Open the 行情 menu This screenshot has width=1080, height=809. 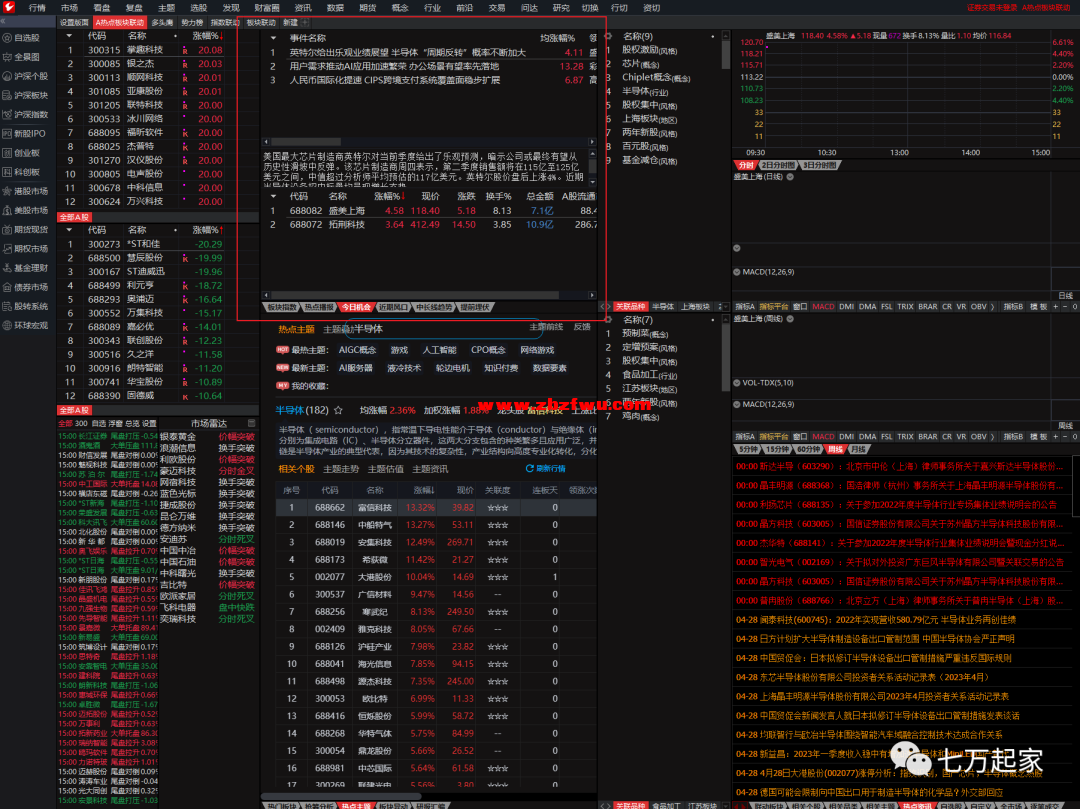(37, 8)
